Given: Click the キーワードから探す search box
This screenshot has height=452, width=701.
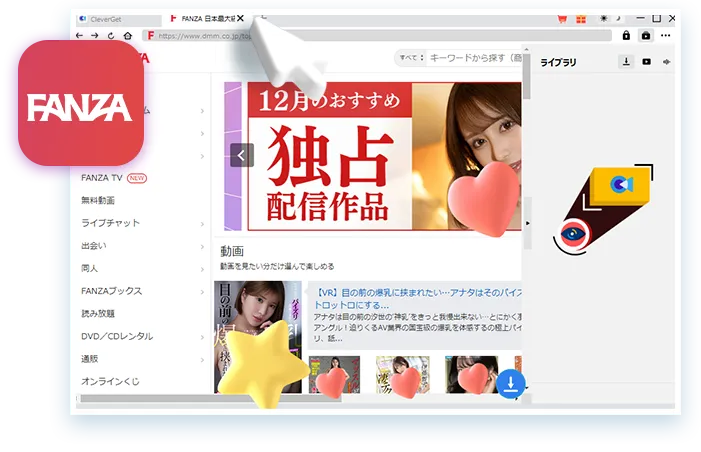Looking at the screenshot, I should (x=475, y=58).
